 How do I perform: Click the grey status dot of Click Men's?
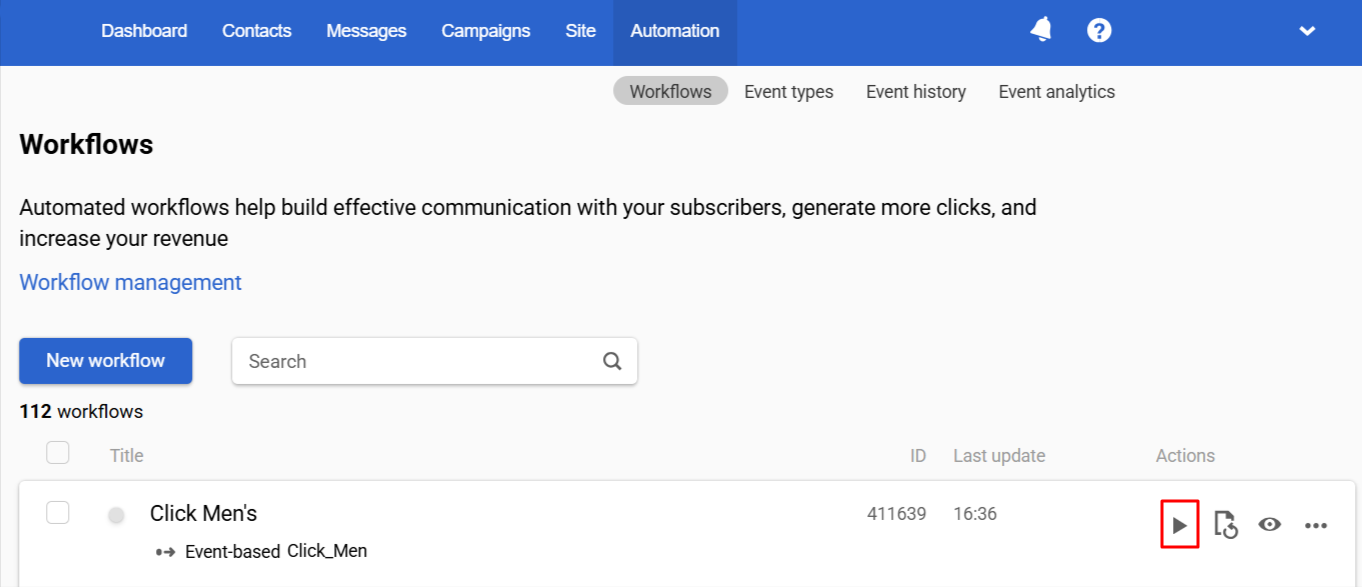tap(116, 516)
